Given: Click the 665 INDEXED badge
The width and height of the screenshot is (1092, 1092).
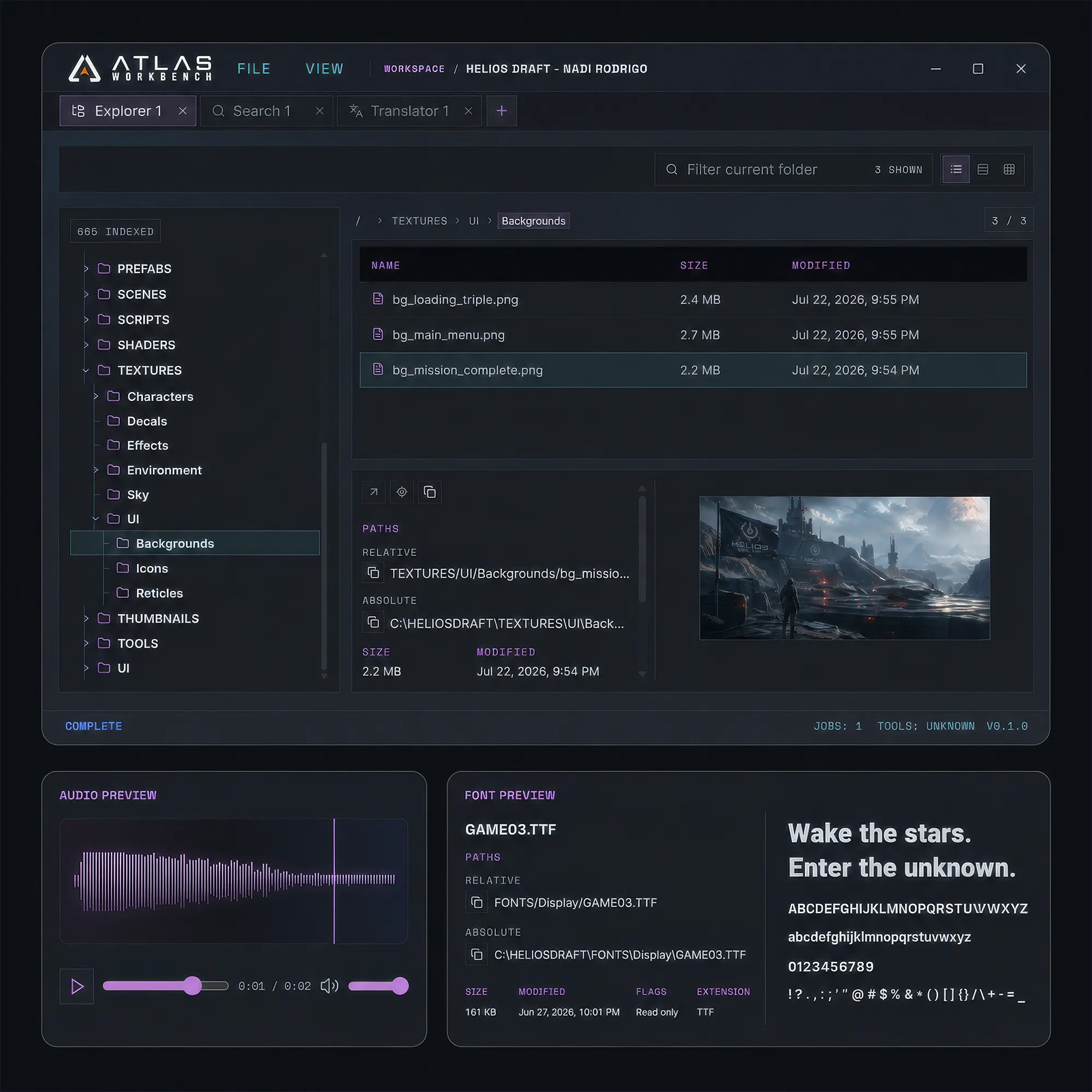Looking at the screenshot, I should tap(115, 231).
